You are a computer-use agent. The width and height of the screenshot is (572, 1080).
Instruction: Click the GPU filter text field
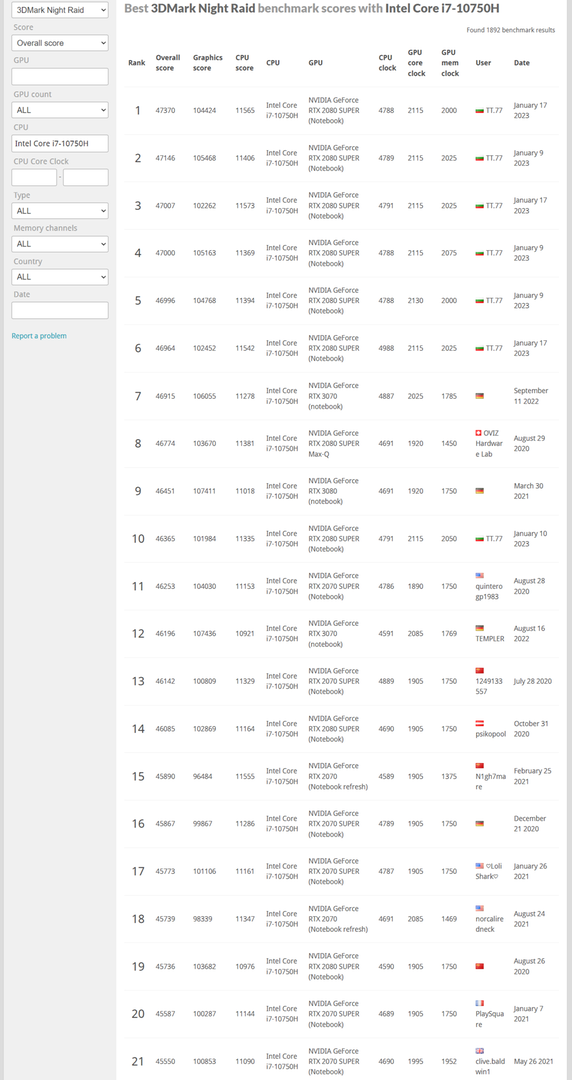(x=60, y=76)
